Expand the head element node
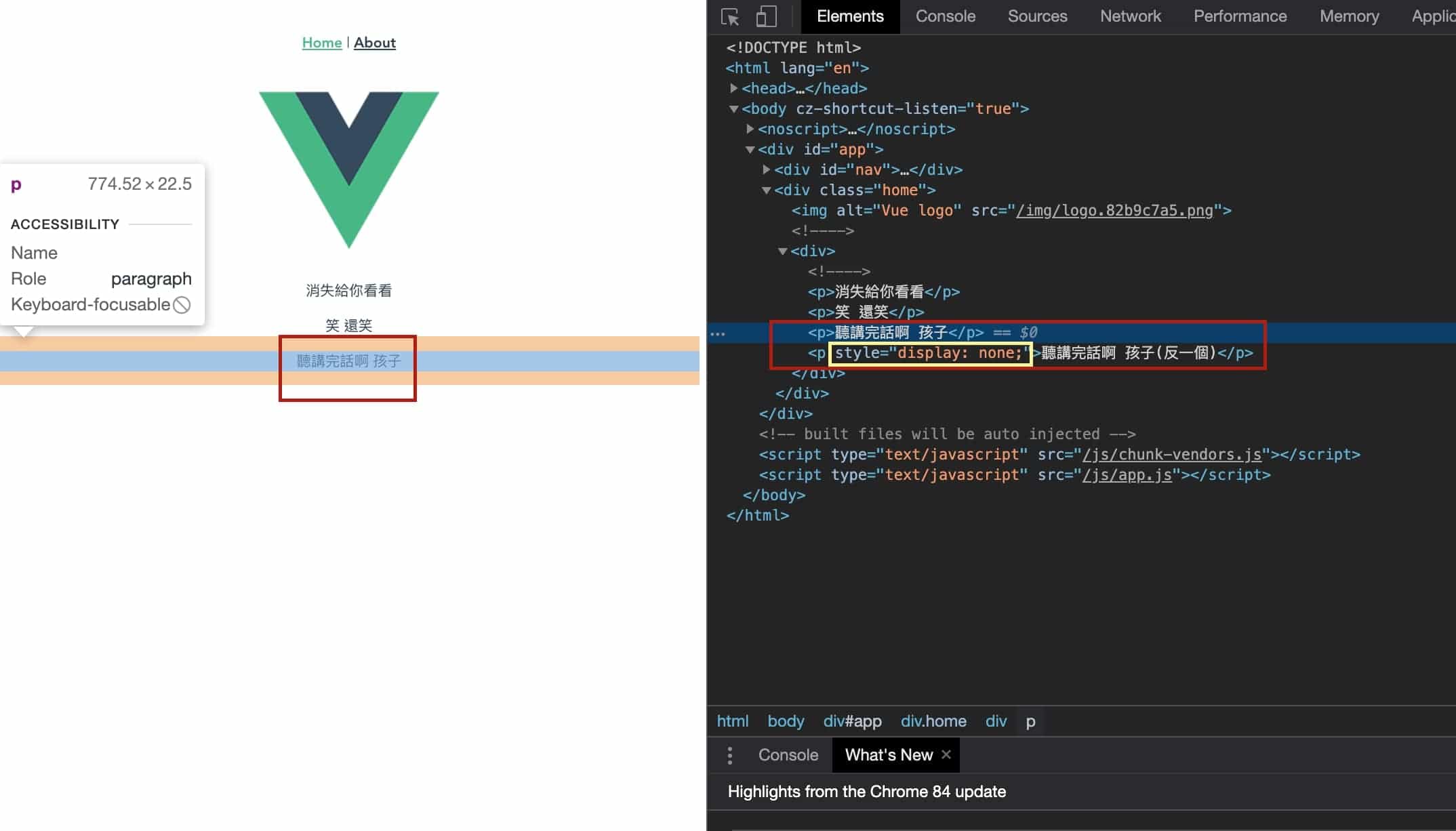The width and height of the screenshot is (1456, 831). pyautogui.click(x=733, y=88)
